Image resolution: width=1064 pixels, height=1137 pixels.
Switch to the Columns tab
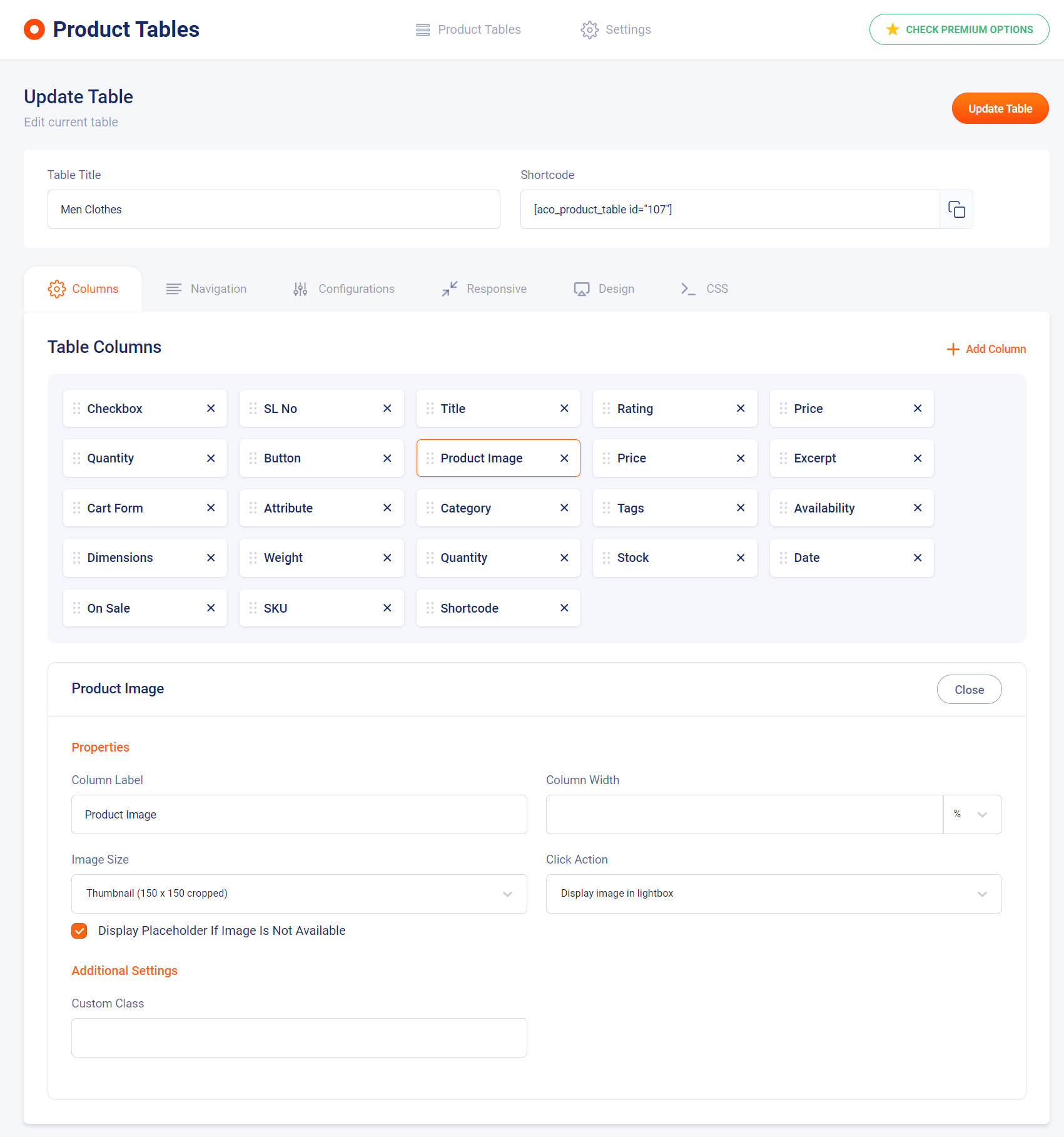pos(83,289)
